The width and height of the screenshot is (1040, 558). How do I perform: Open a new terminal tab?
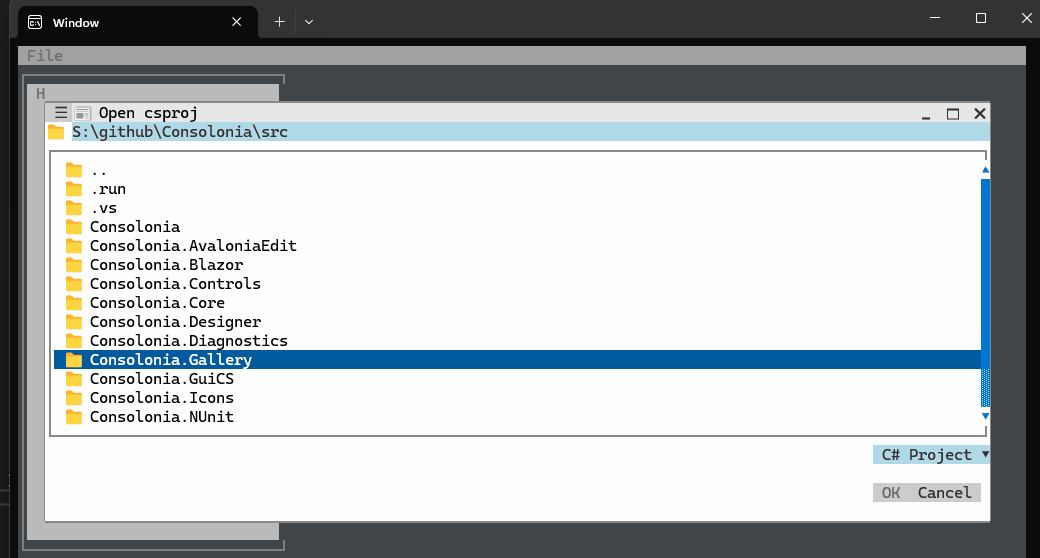(279, 22)
